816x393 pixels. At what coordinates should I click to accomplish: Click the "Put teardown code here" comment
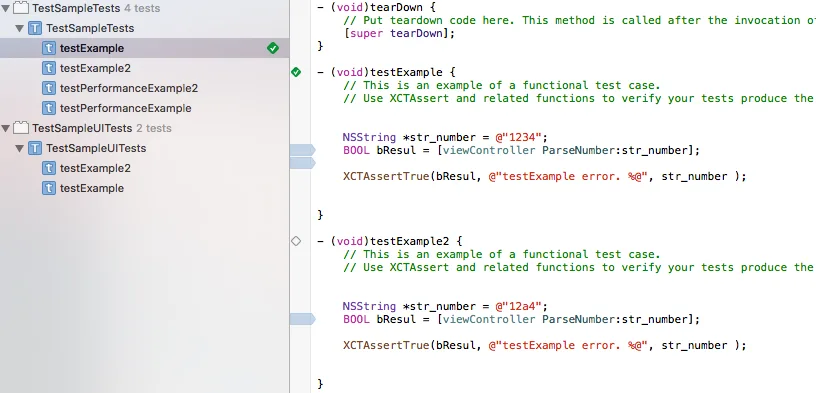tap(579, 20)
